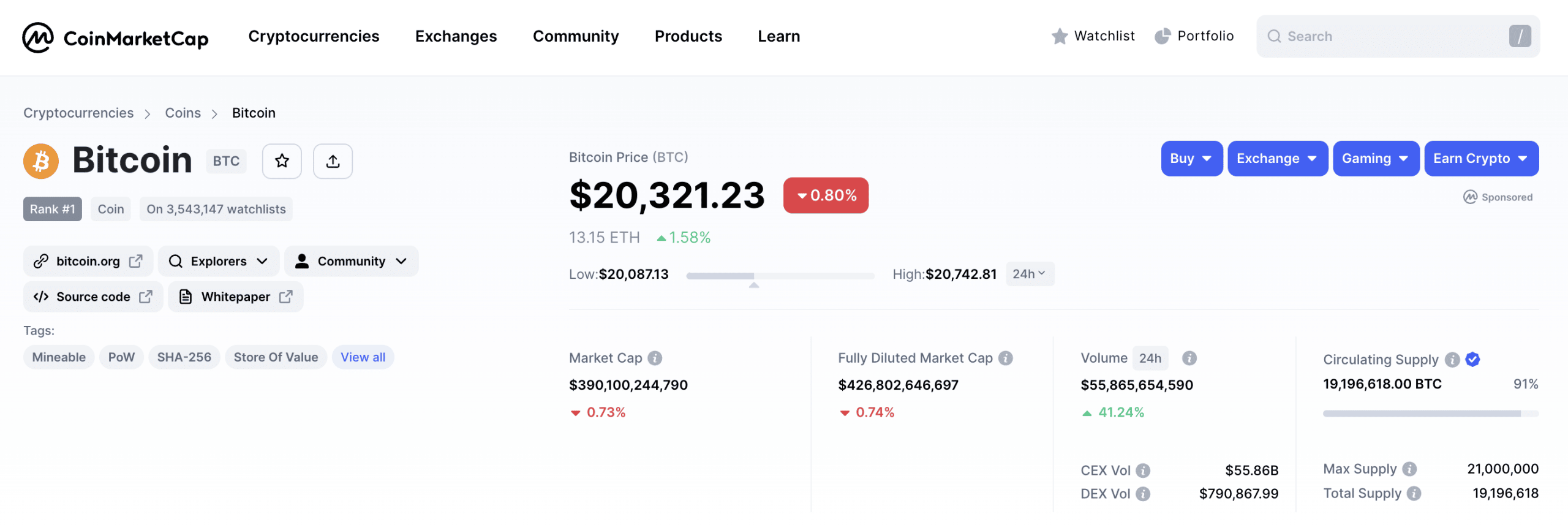Click the Coins breadcrumb link
Screen dimensions: 1568x530
click(x=183, y=113)
